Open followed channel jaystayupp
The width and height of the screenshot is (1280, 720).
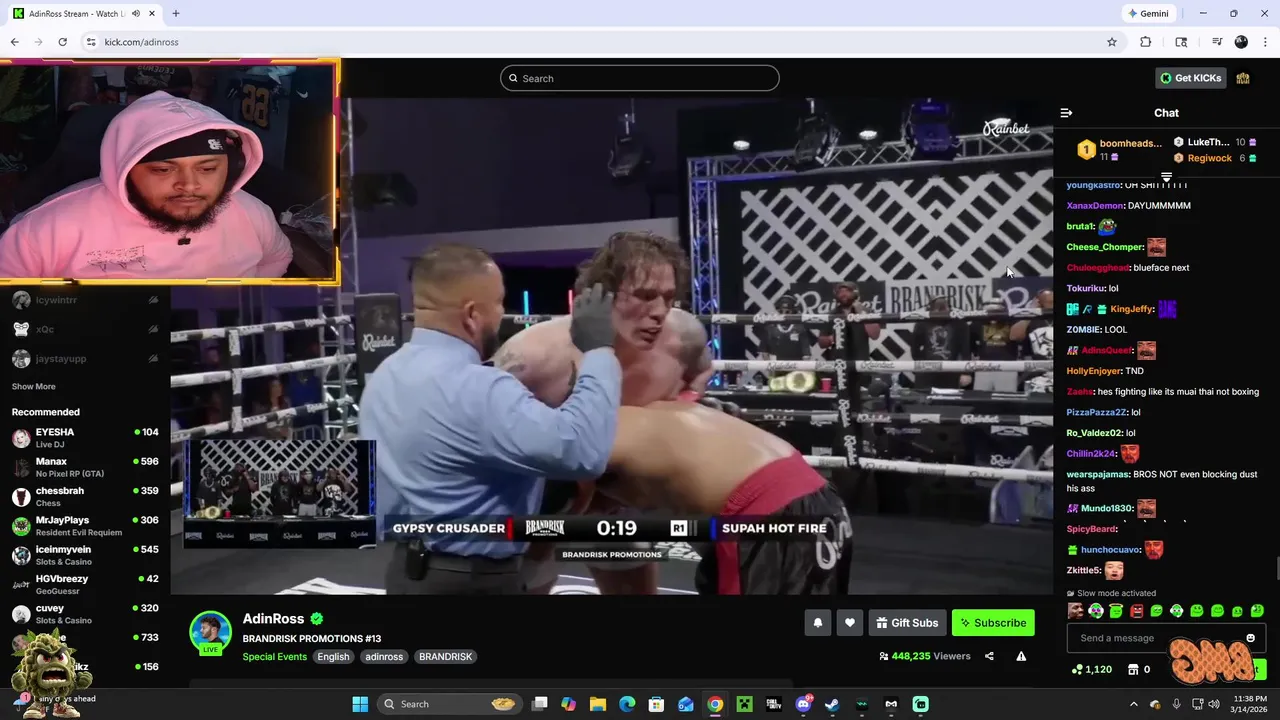pyautogui.click(x=85, y=358)
